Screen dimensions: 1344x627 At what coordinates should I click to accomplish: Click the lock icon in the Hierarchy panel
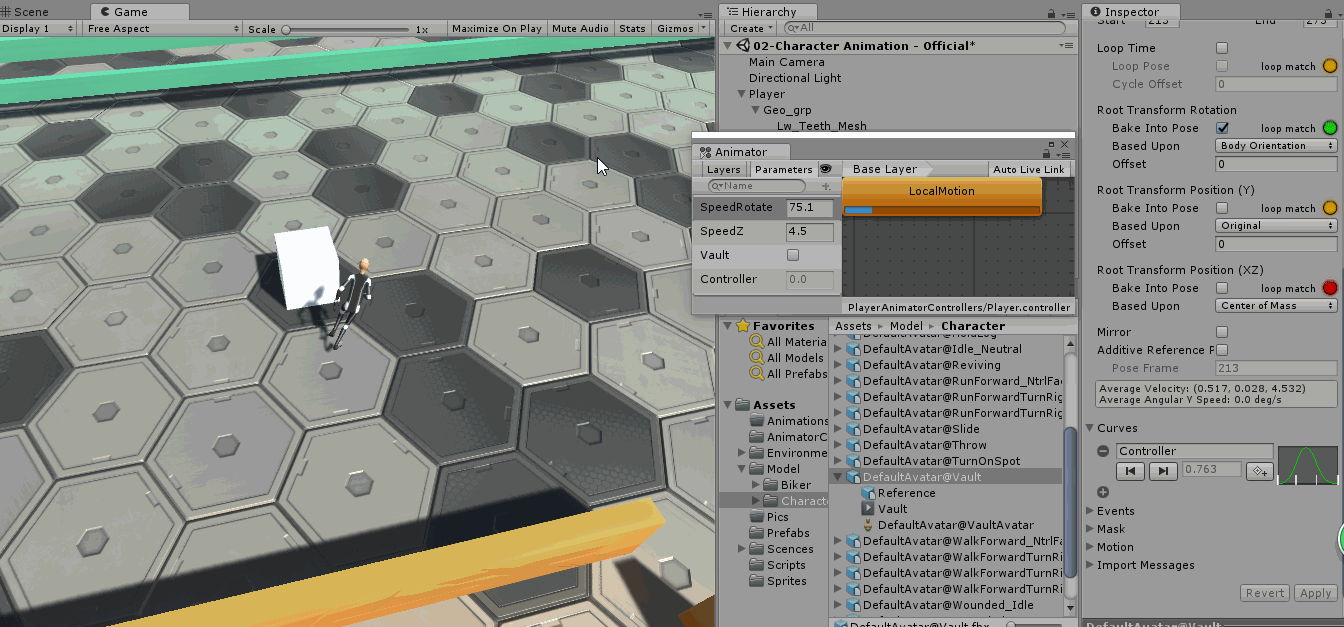tap(1051, 13)
